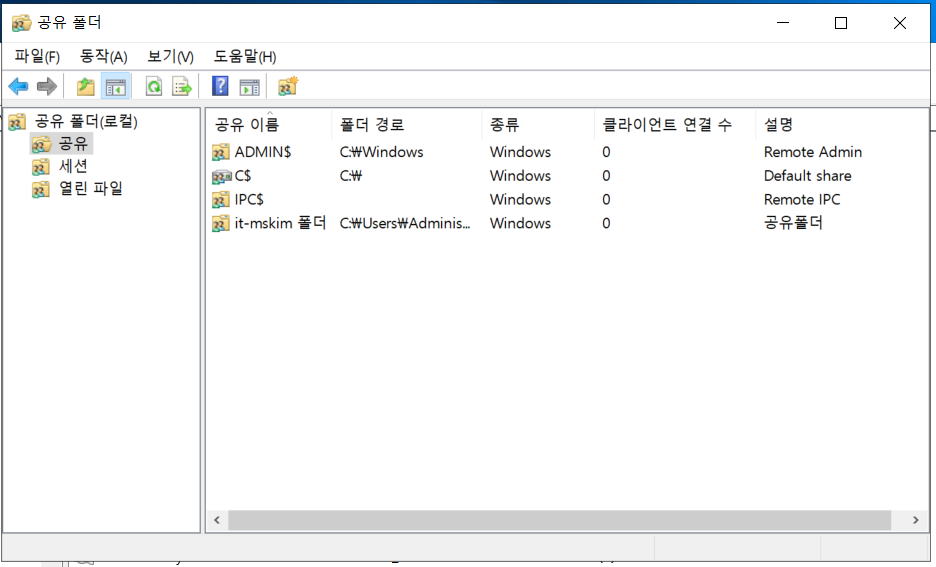
Task: Open help with the question mark icon
Action: 220,87
